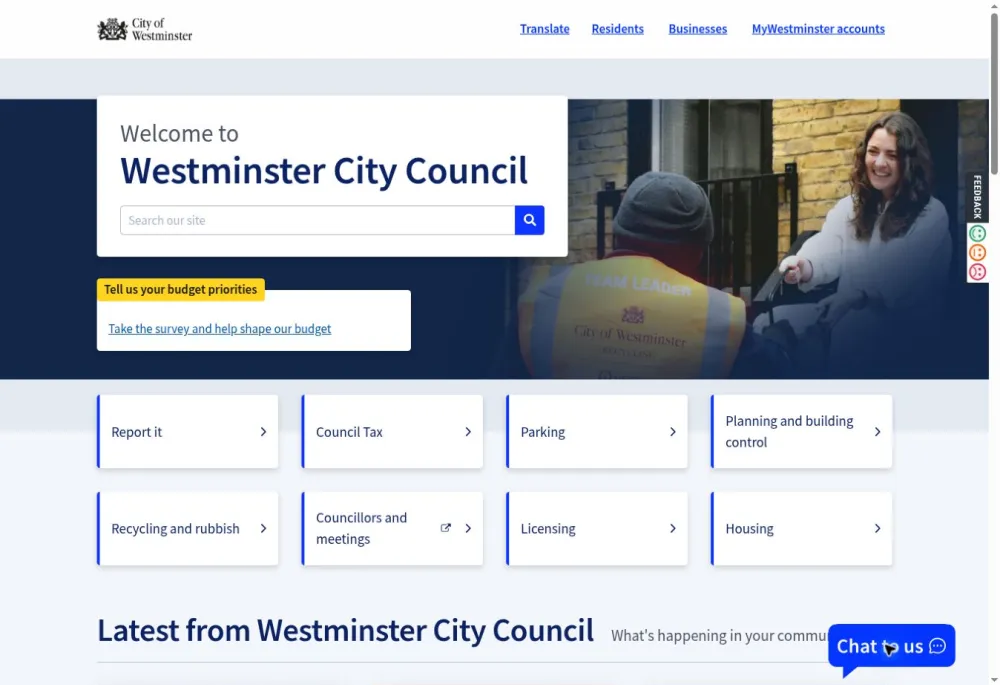
Task: Click the scrollbar down arrow
Action: click(994, 680)
